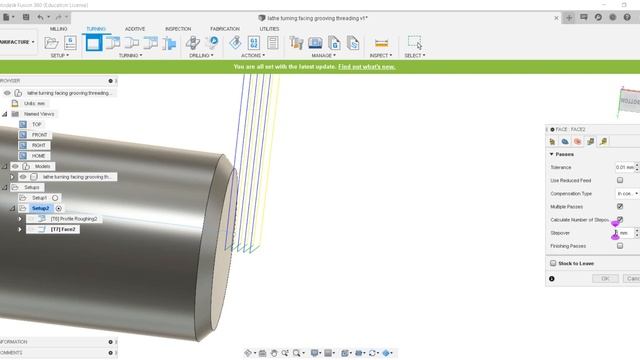Image resolution: width=640 pixels, height=360 pixels.
Task: Click the Orbit icon in navigation bar
Action: pos(248,353)
